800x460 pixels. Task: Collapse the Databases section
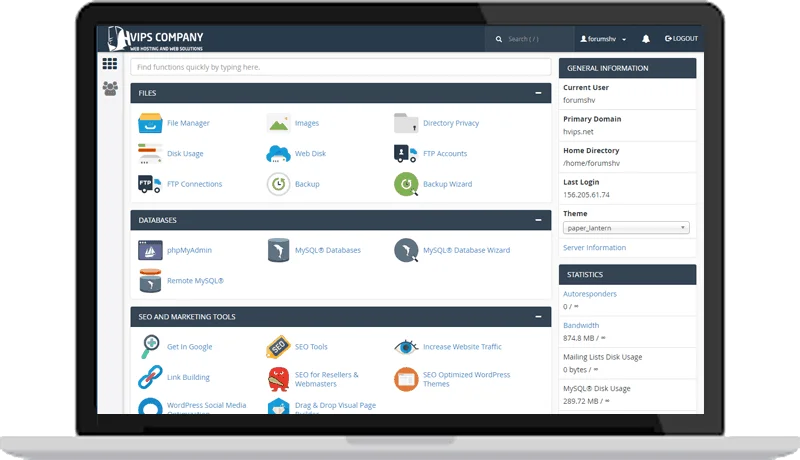click(x=539, y=219)
